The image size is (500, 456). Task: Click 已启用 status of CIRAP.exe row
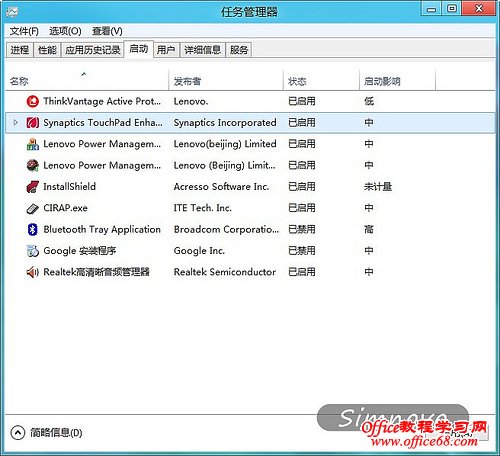point(302,208)
